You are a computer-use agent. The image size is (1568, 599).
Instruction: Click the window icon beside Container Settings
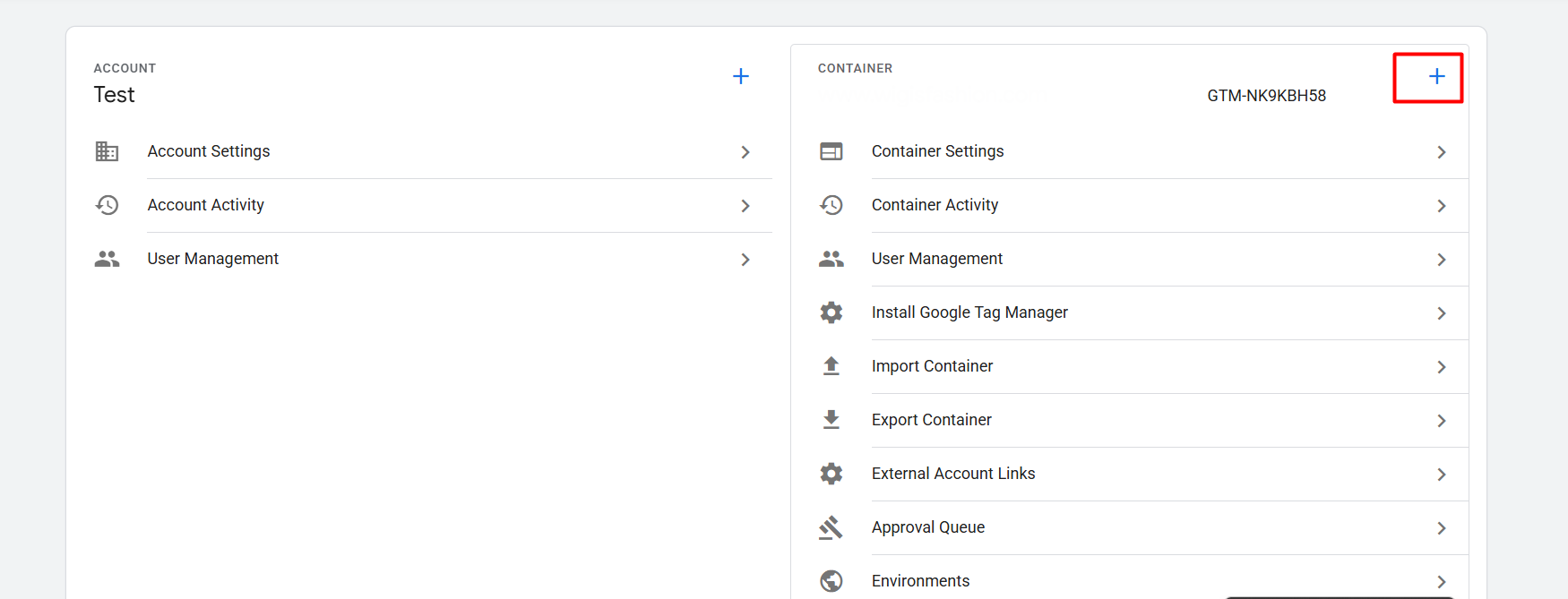tap(831, 151)
